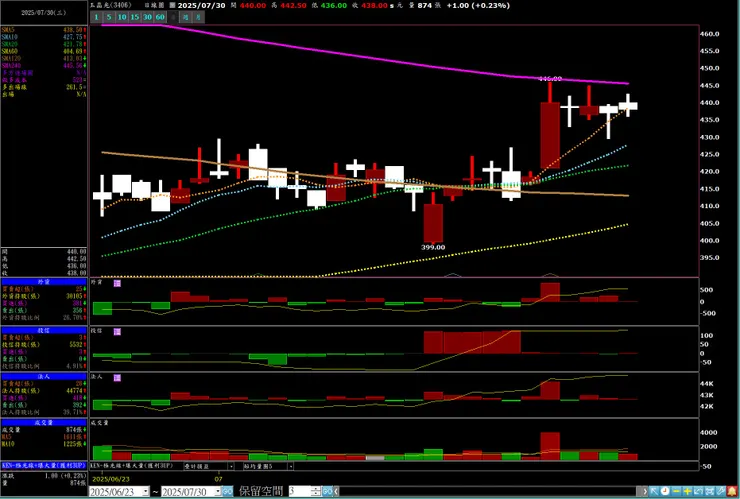
Task: Click the restore view icon next to plus
Action: pyautogui.click(x=698, y=491)
